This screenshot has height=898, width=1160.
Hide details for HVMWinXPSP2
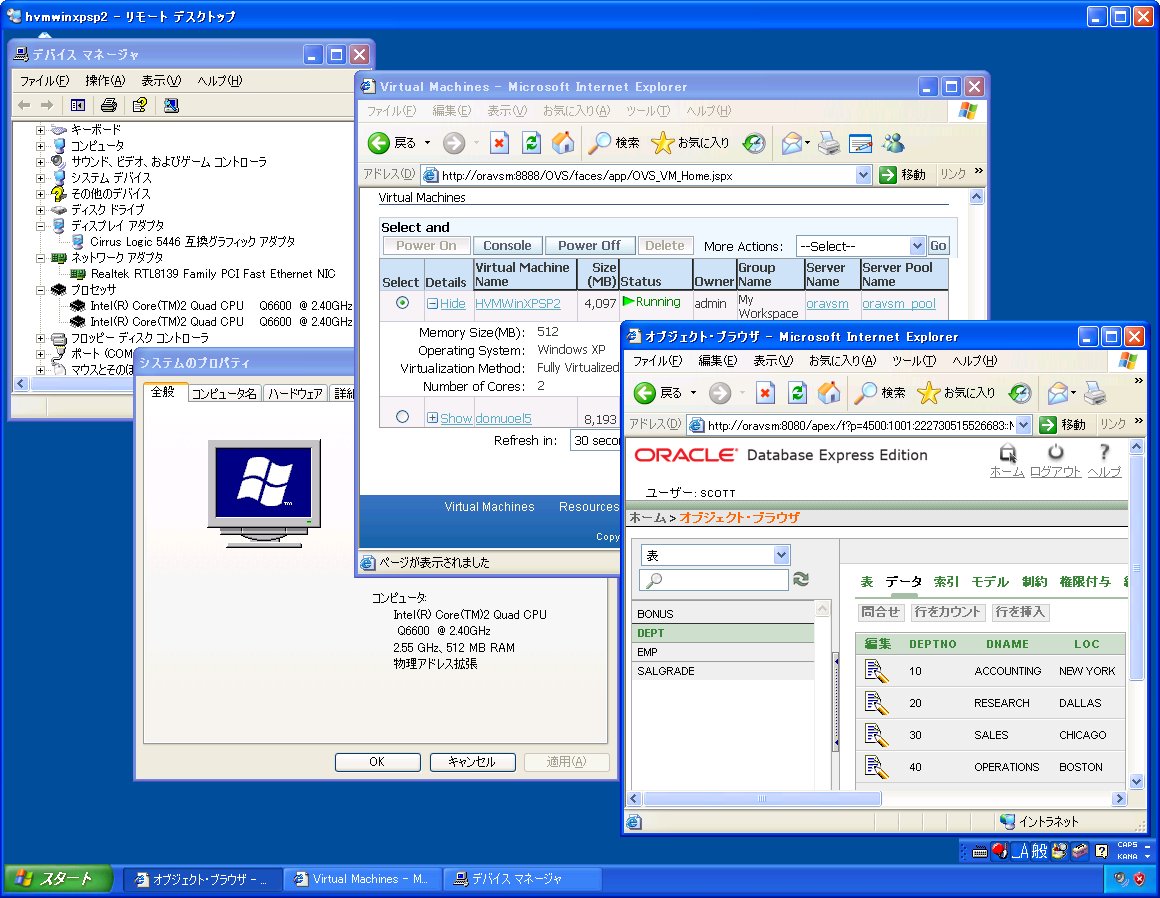(446, 303)
